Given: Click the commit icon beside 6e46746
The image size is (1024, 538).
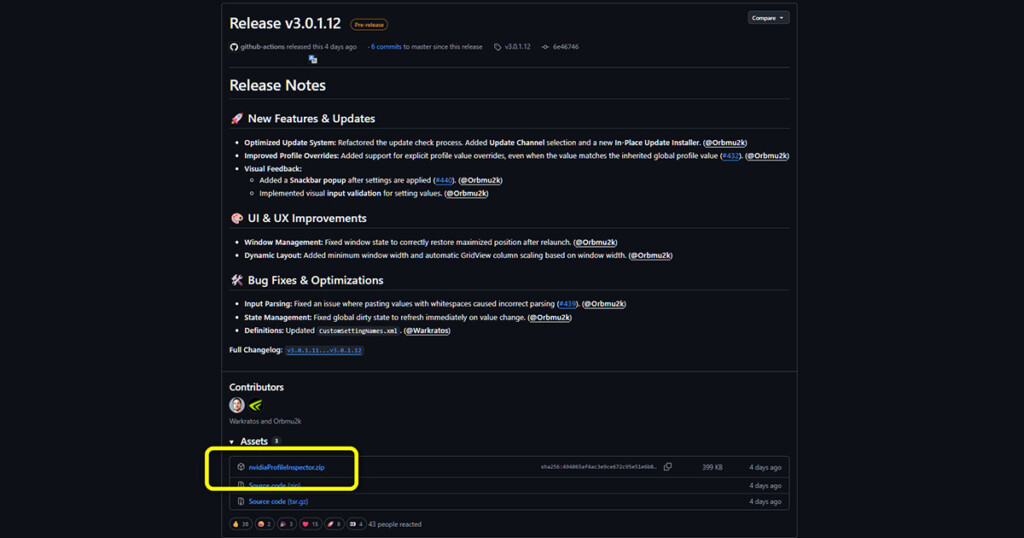Looking at the screenshot, I should [545, 47].
